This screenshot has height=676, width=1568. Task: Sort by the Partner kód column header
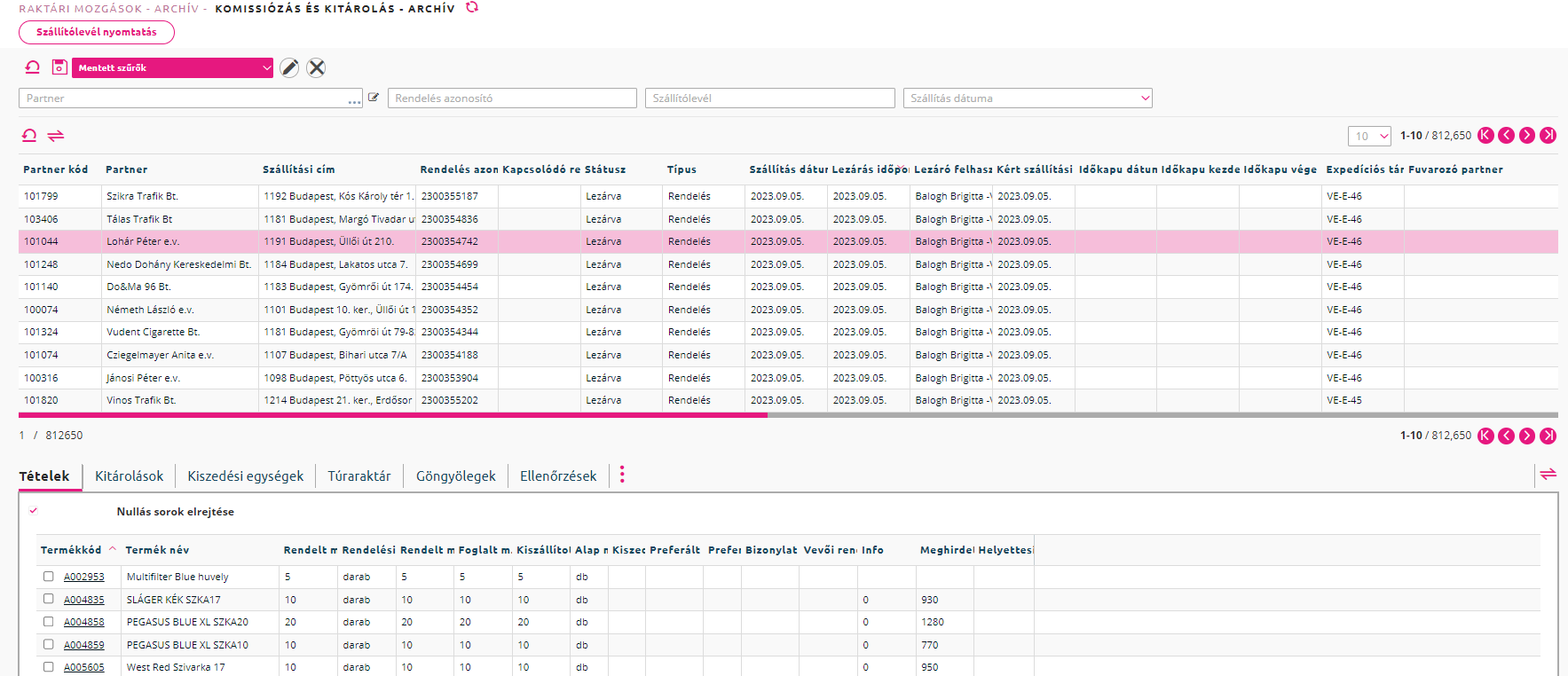[55, 169]
